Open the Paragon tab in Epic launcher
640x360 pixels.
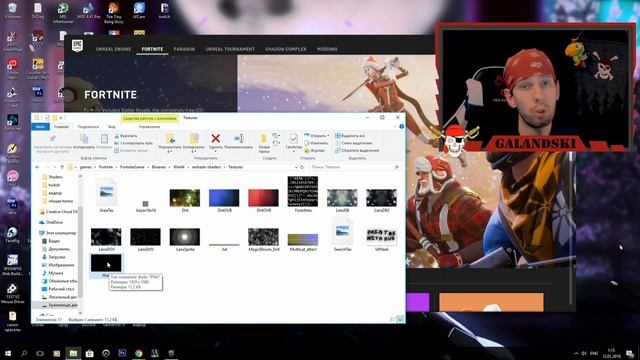[184, 49]
